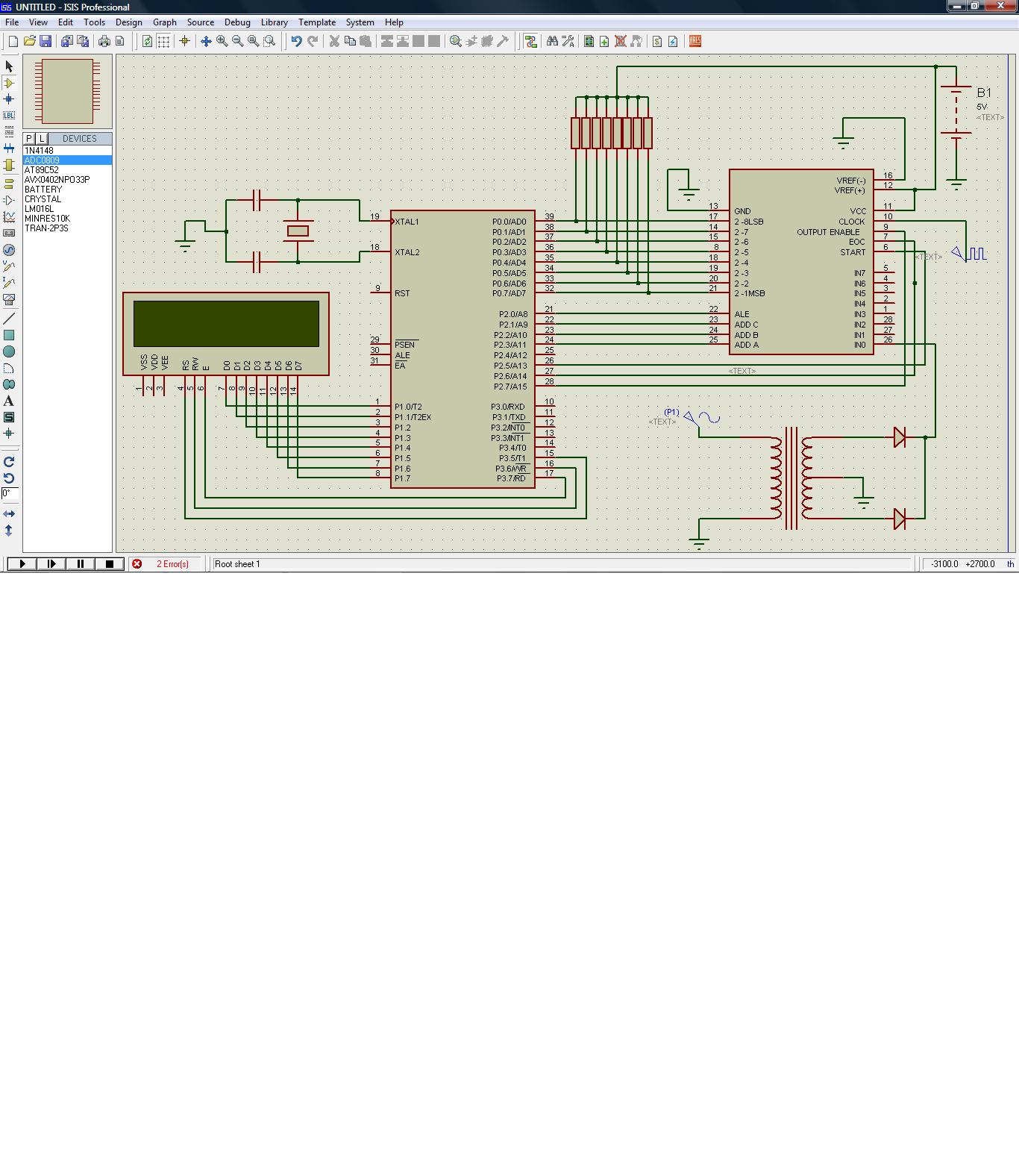
Task: Toggle the grid display toolbar button
Action: 163,42
